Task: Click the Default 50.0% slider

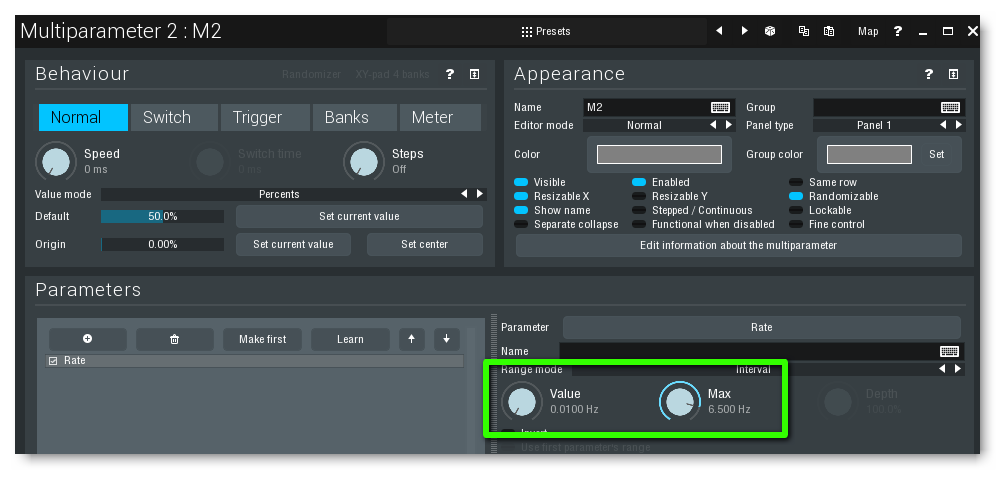Action: coord(162,216)
